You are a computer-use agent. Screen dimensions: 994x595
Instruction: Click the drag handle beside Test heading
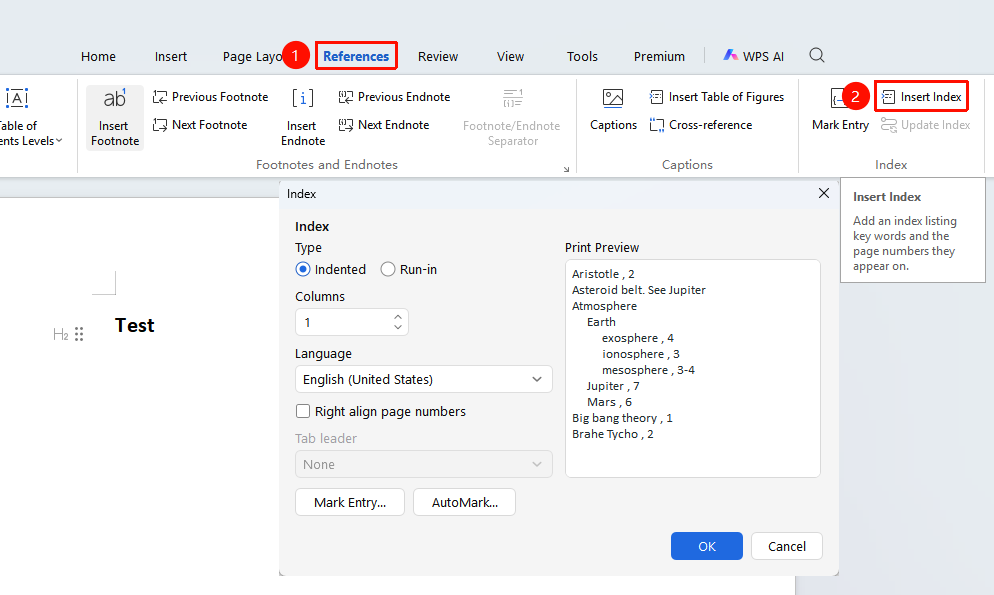coord(79,334)
